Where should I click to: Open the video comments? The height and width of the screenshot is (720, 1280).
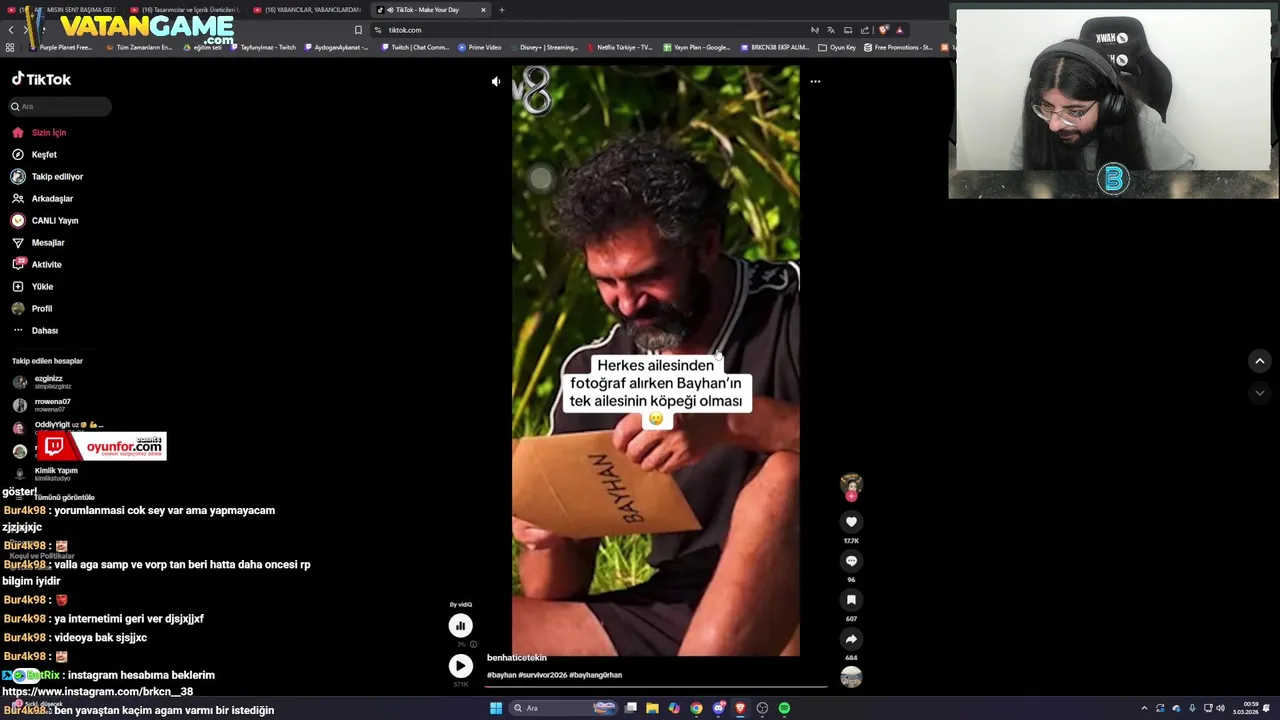click(x=851, y=561)
